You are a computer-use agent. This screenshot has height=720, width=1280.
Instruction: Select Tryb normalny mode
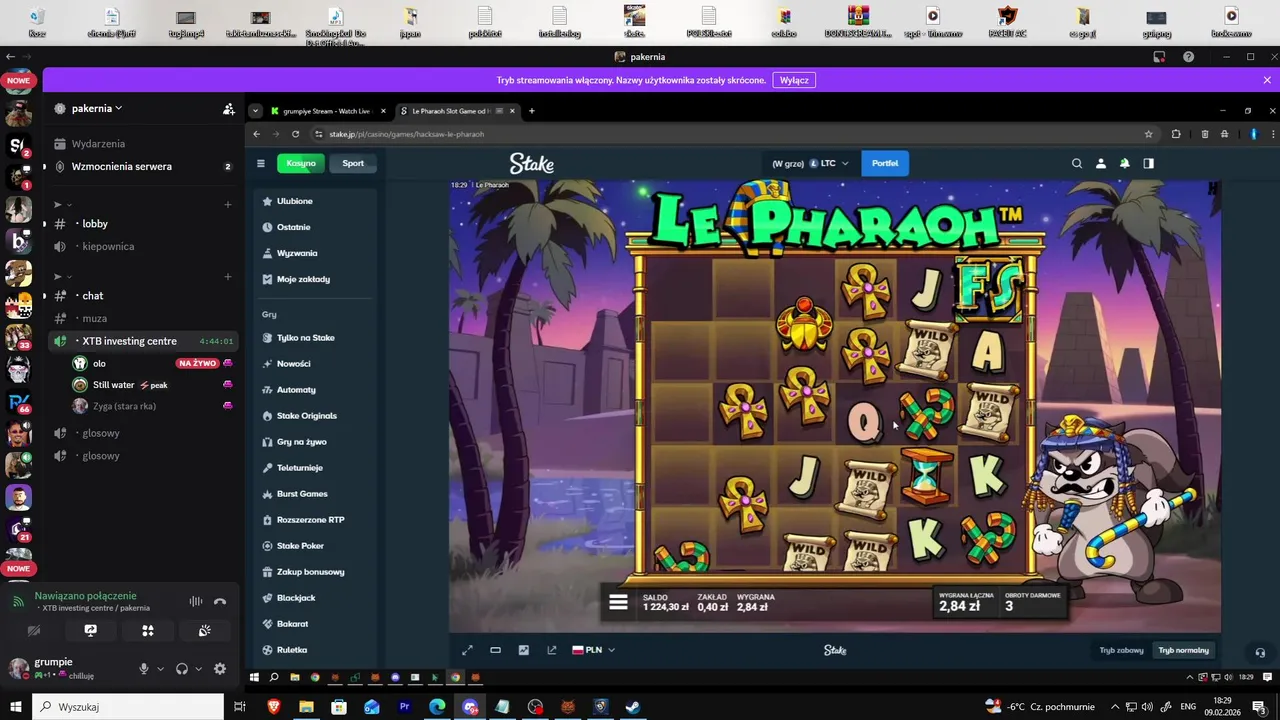pyautogui.click(x=1184, y=650)
